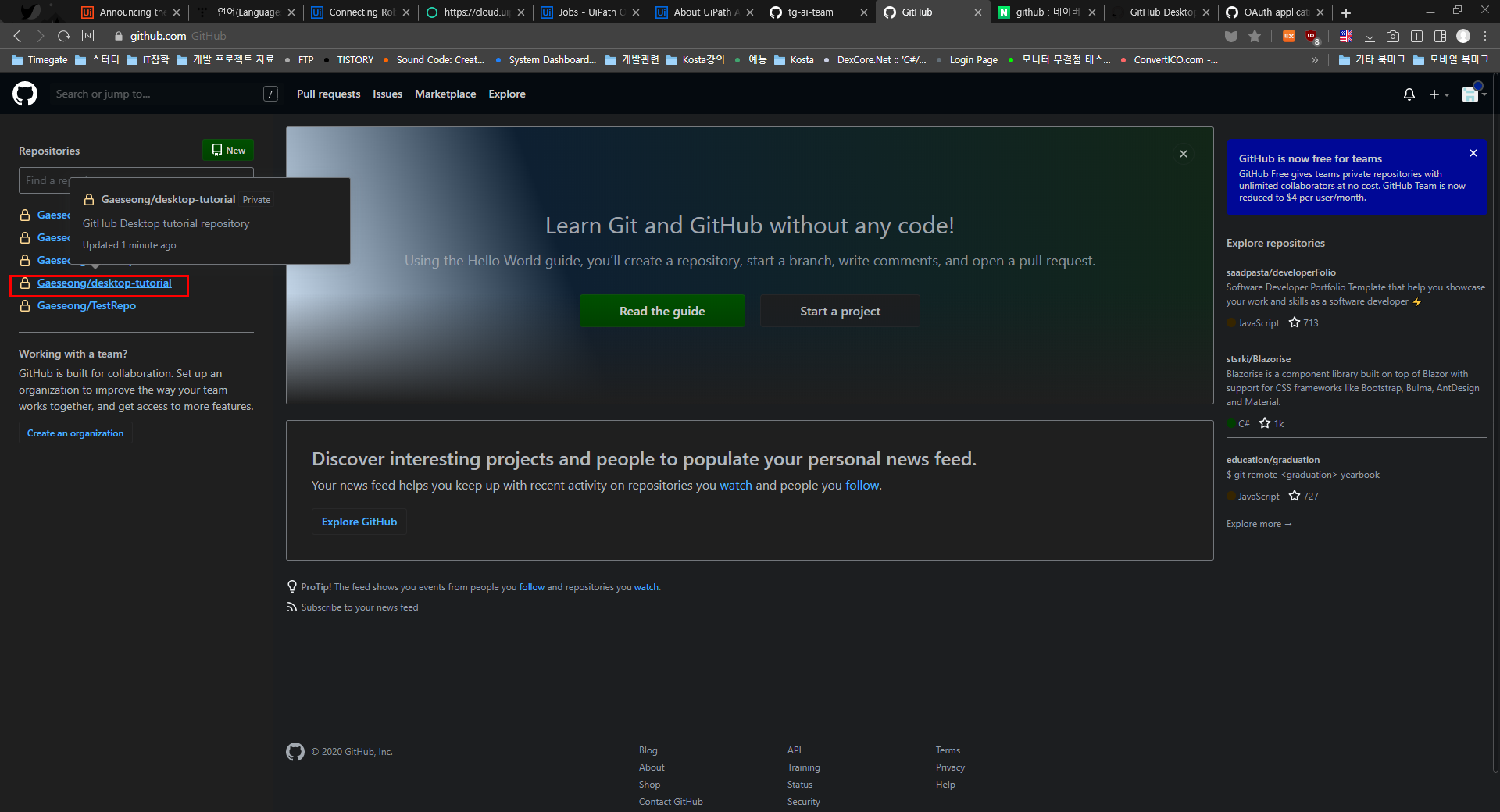Open the GitHub Octocat logo home link
This screenshot has height=812, width=1500.
tap(25, 94)
